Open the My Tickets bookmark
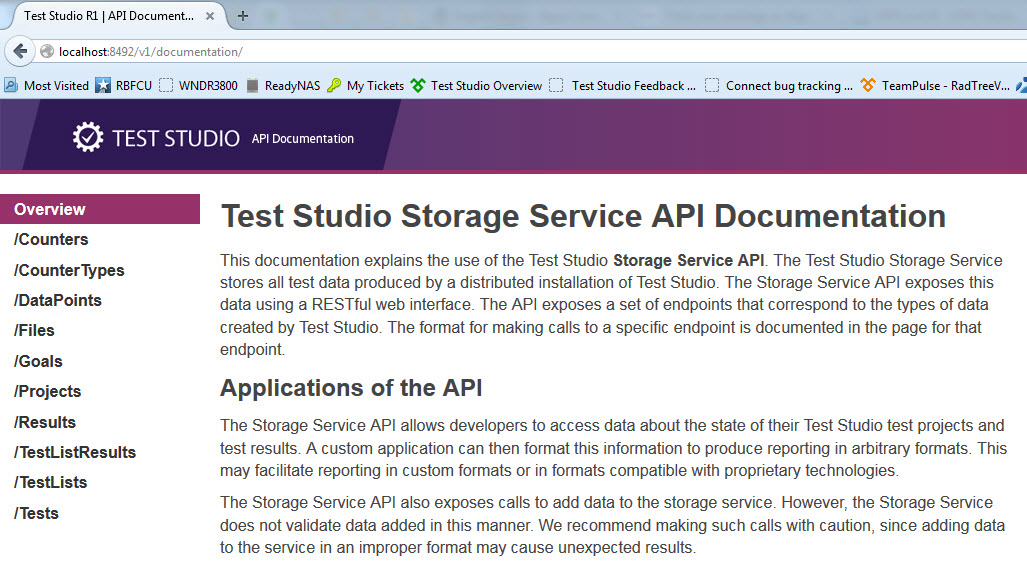 point(366,86)
